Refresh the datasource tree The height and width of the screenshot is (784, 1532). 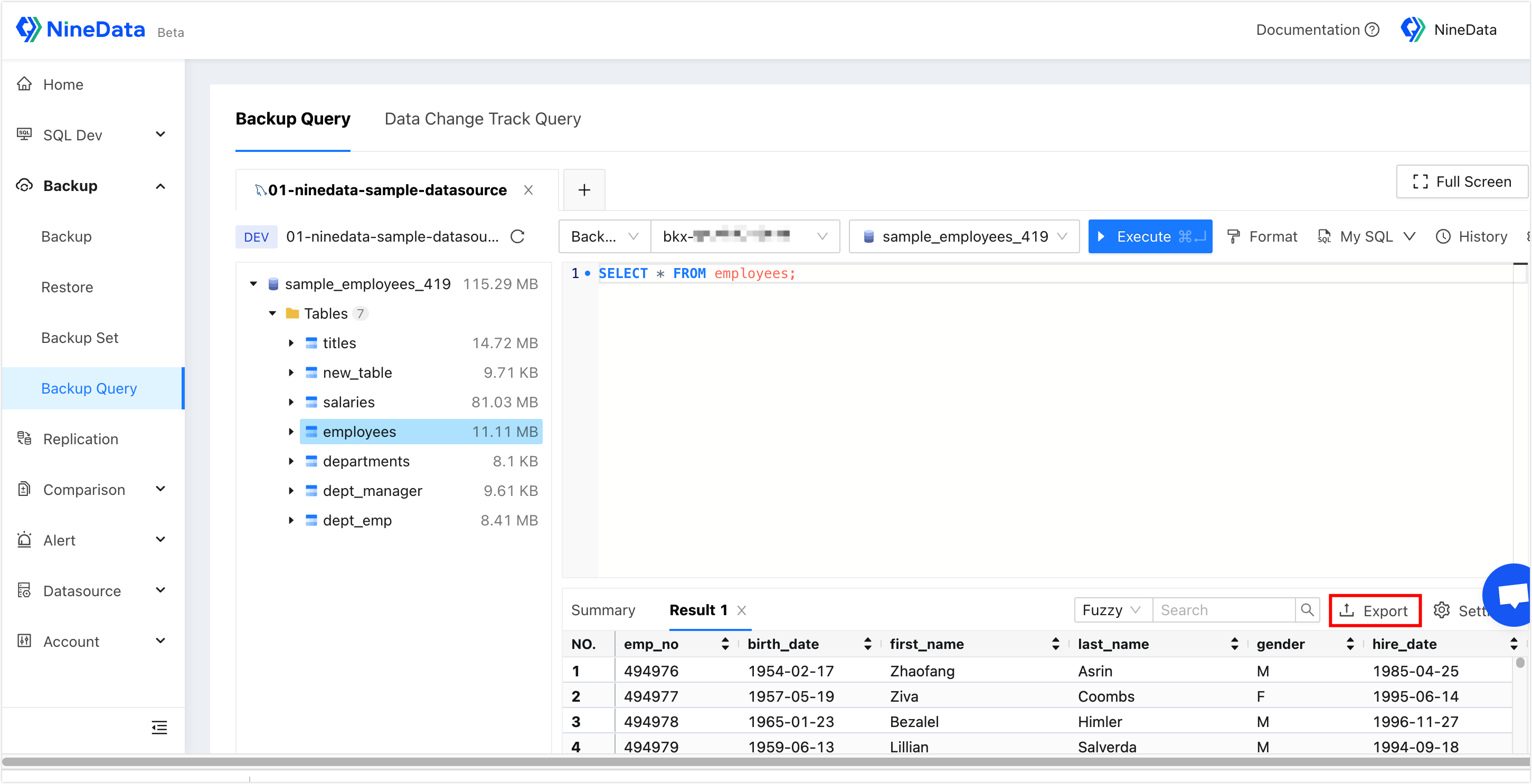[x=517, y=236]
